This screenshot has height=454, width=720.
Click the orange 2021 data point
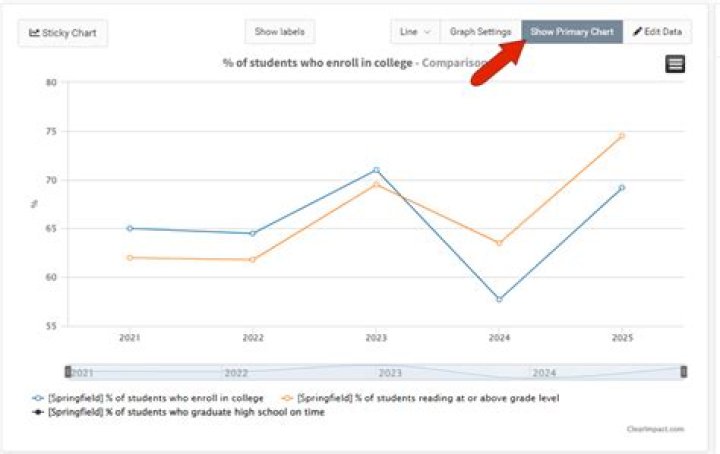pyautogui.click(x=130, y=258)
